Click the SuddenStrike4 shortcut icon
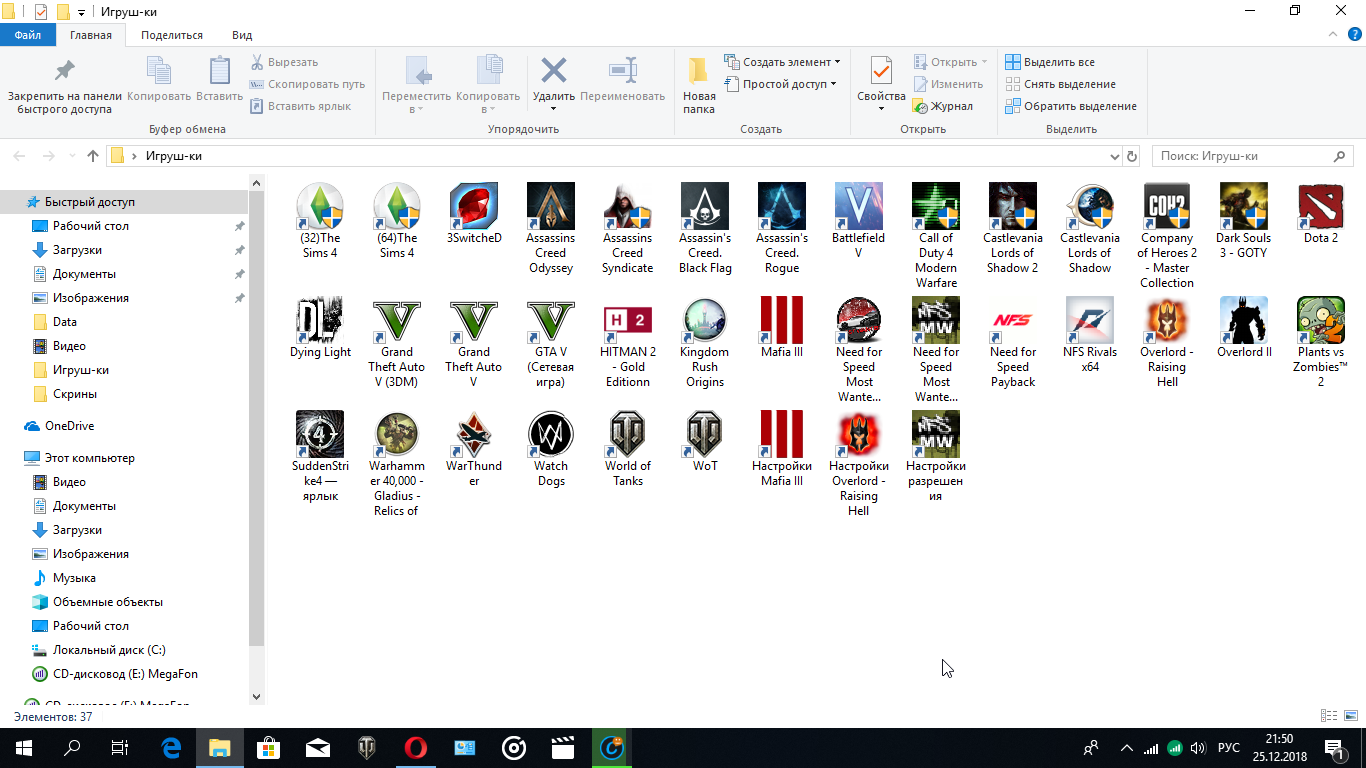Screen dimensions: 1366x768 pyautogui.click(x=320, y=434)
